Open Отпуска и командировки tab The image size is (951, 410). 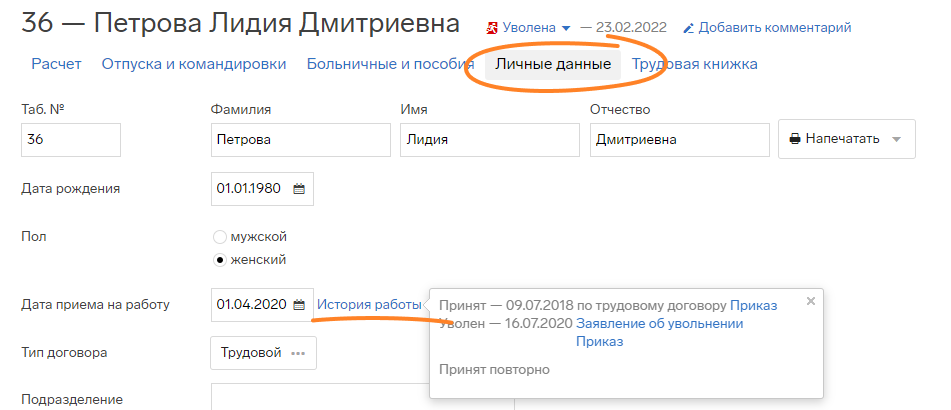tap(194, 64)
